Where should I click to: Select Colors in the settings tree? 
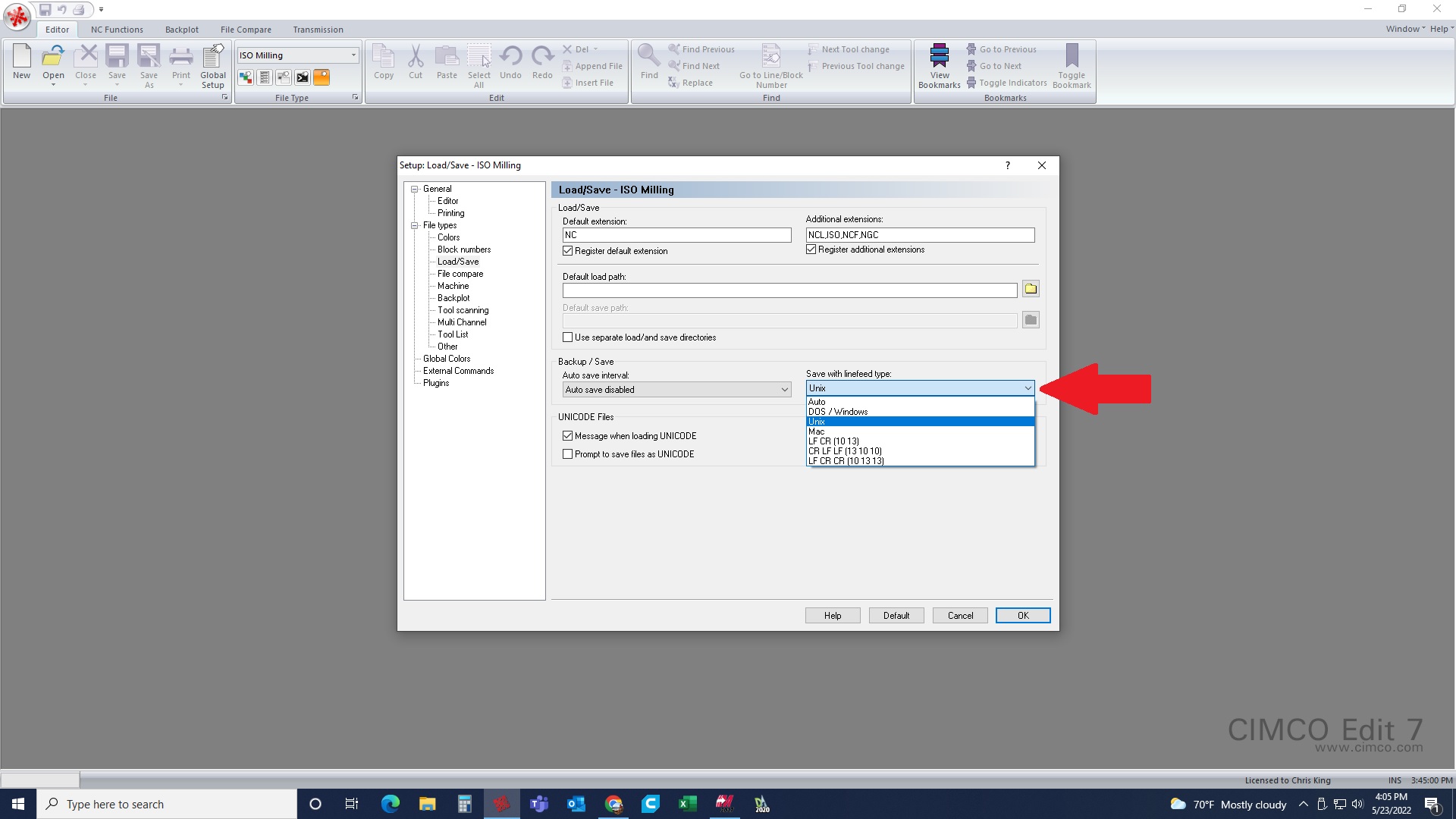(x=448, y=237)
